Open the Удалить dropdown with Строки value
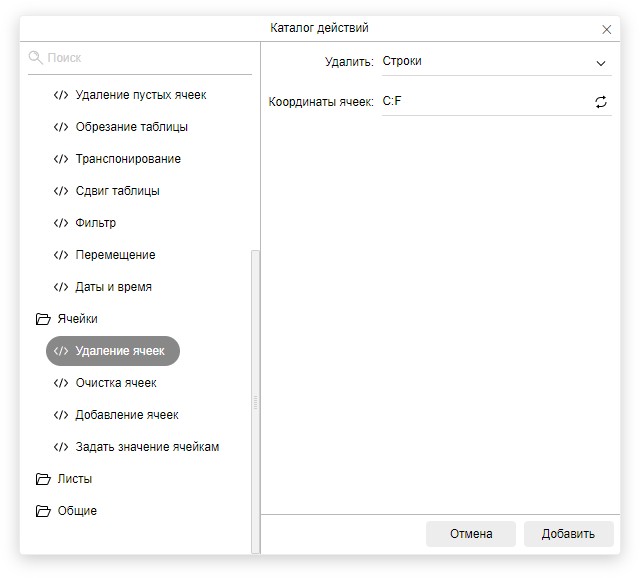This screenshot has width=640, height=578. tap(495, 62)
